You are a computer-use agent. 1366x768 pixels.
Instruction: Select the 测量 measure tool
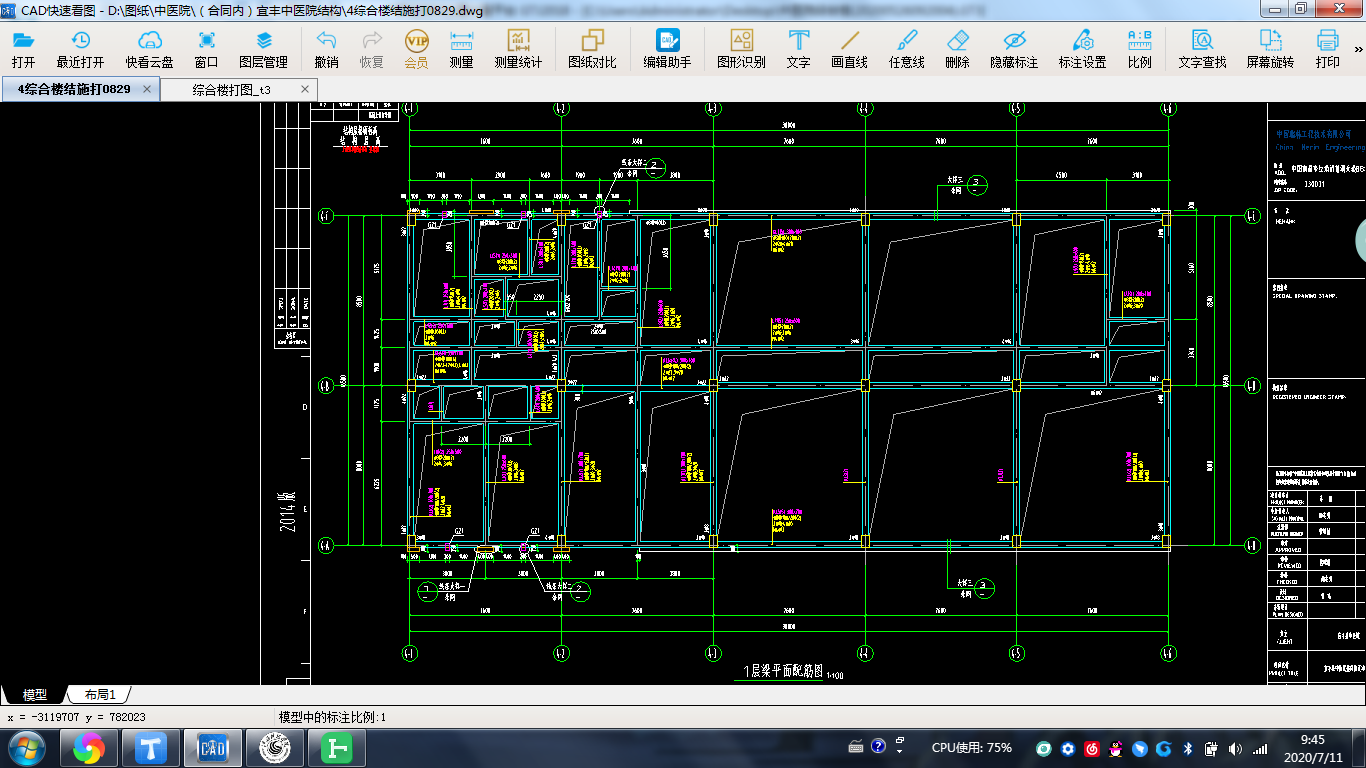(x=461, y=48)
